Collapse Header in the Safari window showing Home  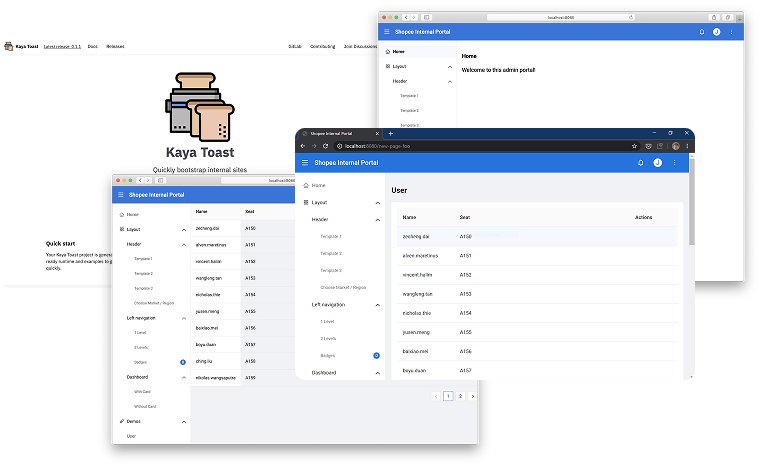(450, 82)
